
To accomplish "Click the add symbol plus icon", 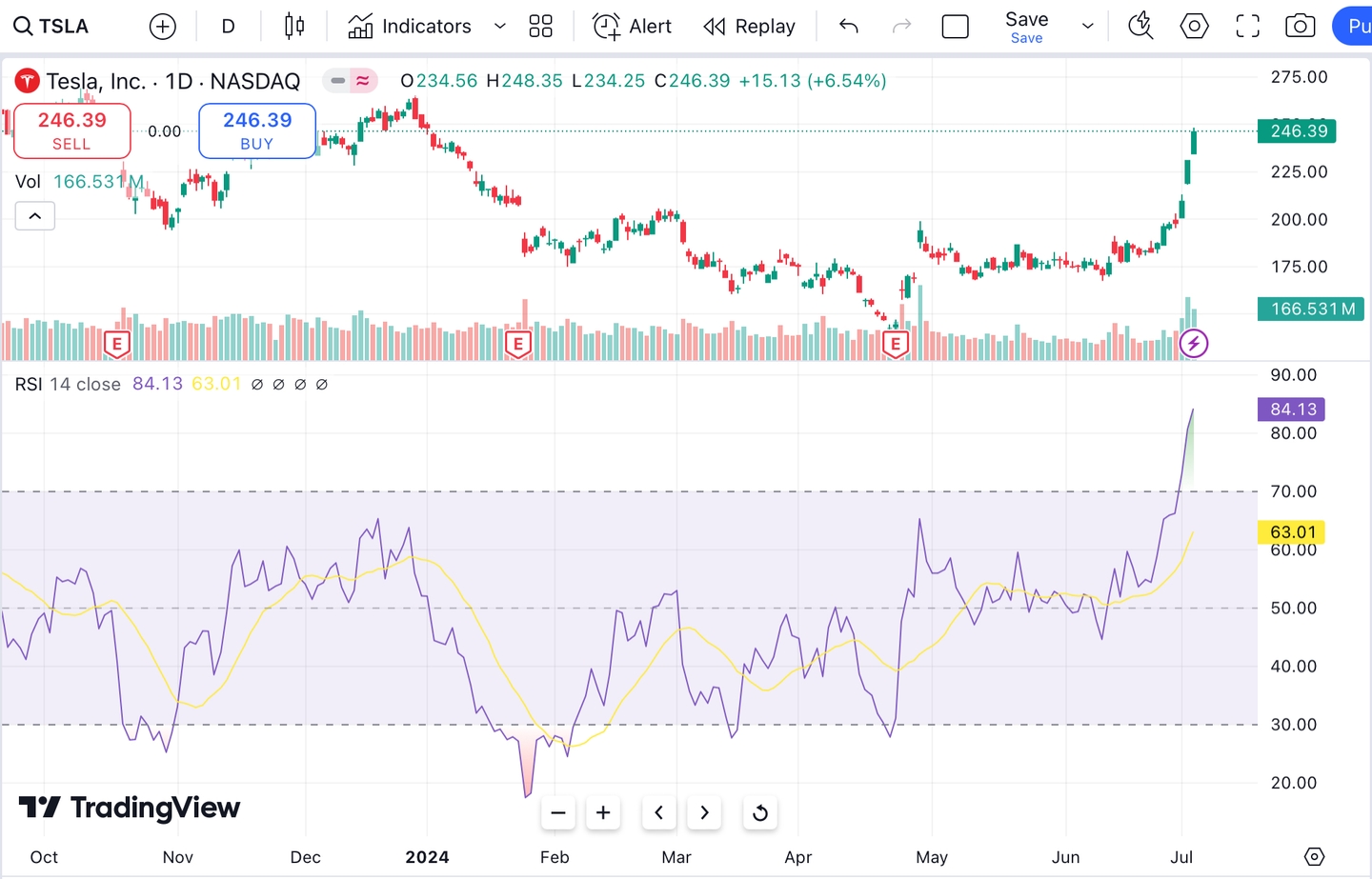I will pyautogui.click(x=163, y=27).
